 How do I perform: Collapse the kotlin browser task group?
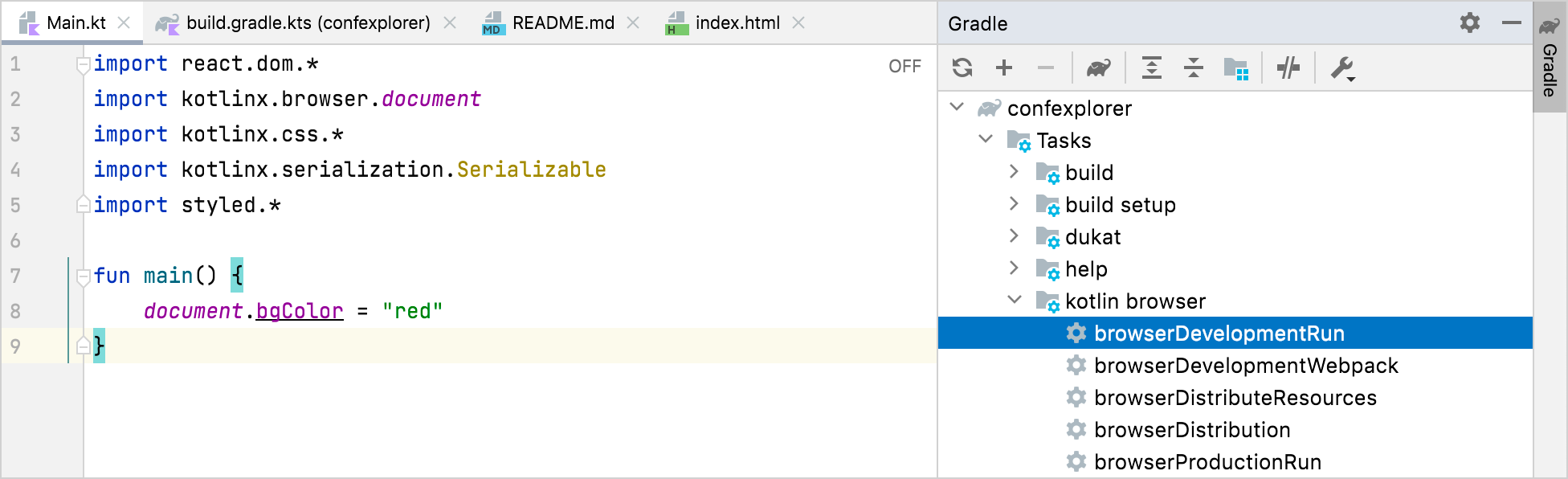[x=1015, y=300]
